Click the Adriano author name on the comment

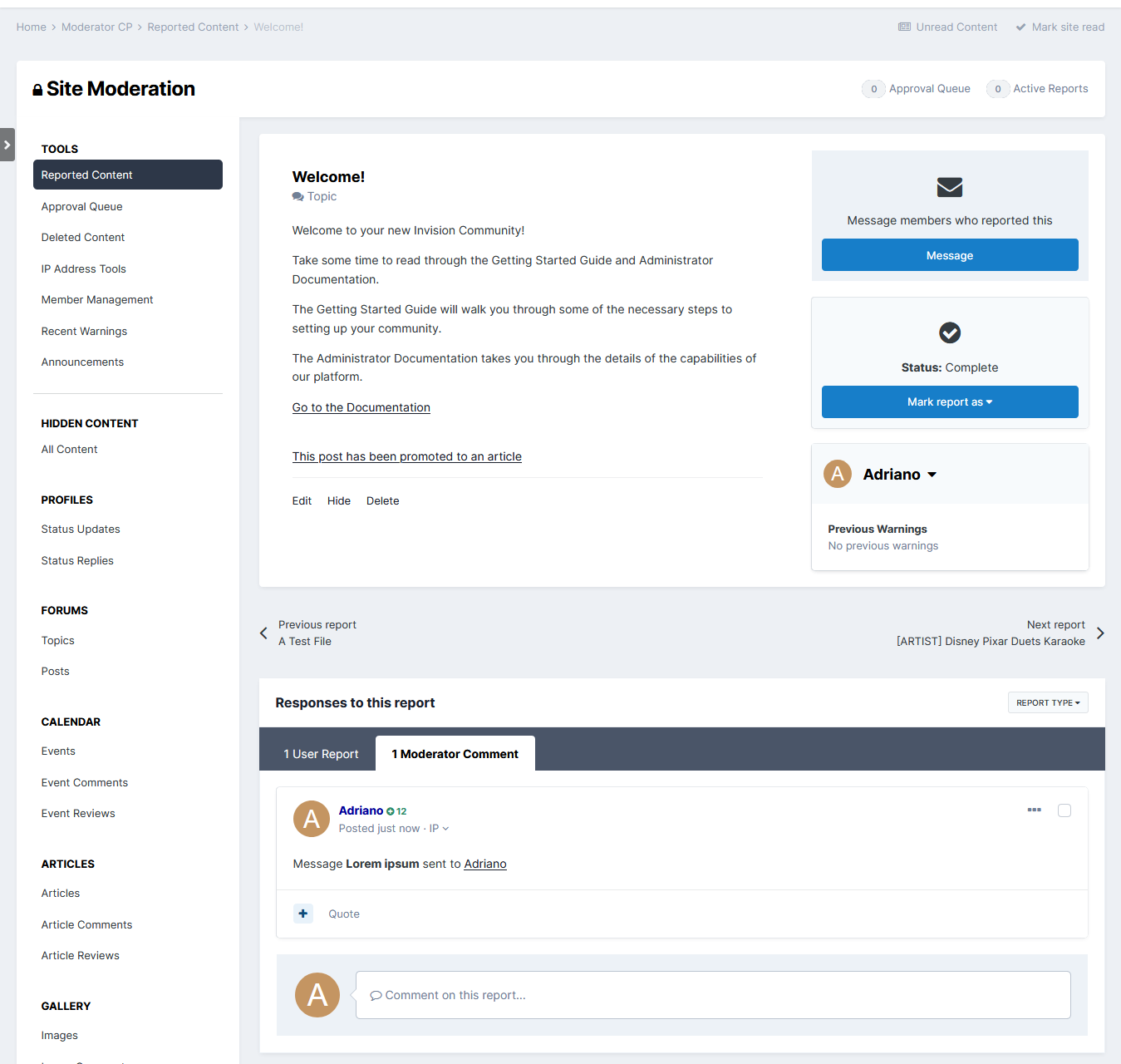[361, 810]
